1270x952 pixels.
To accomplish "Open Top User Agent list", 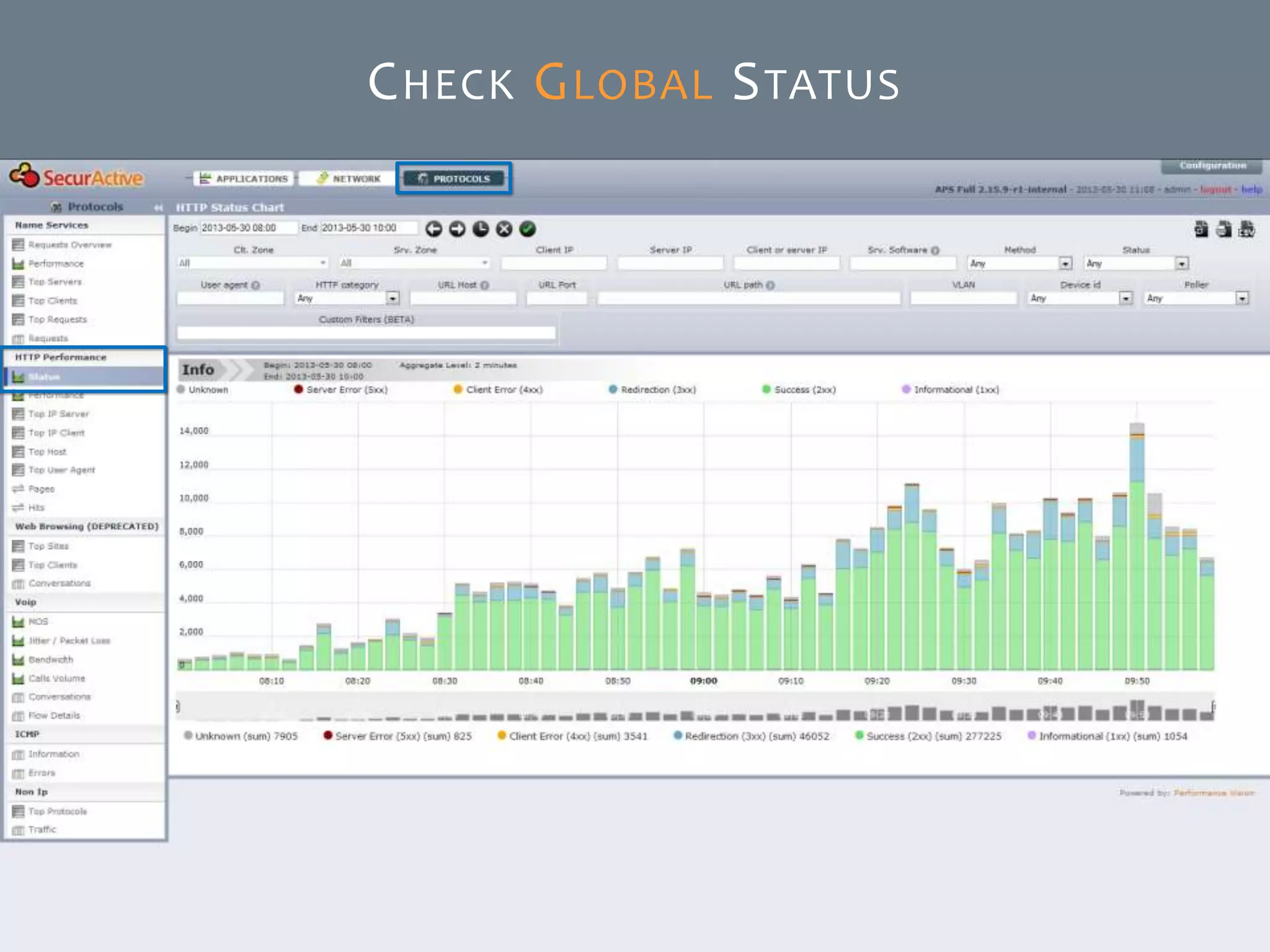I will (x=61, y=470).
